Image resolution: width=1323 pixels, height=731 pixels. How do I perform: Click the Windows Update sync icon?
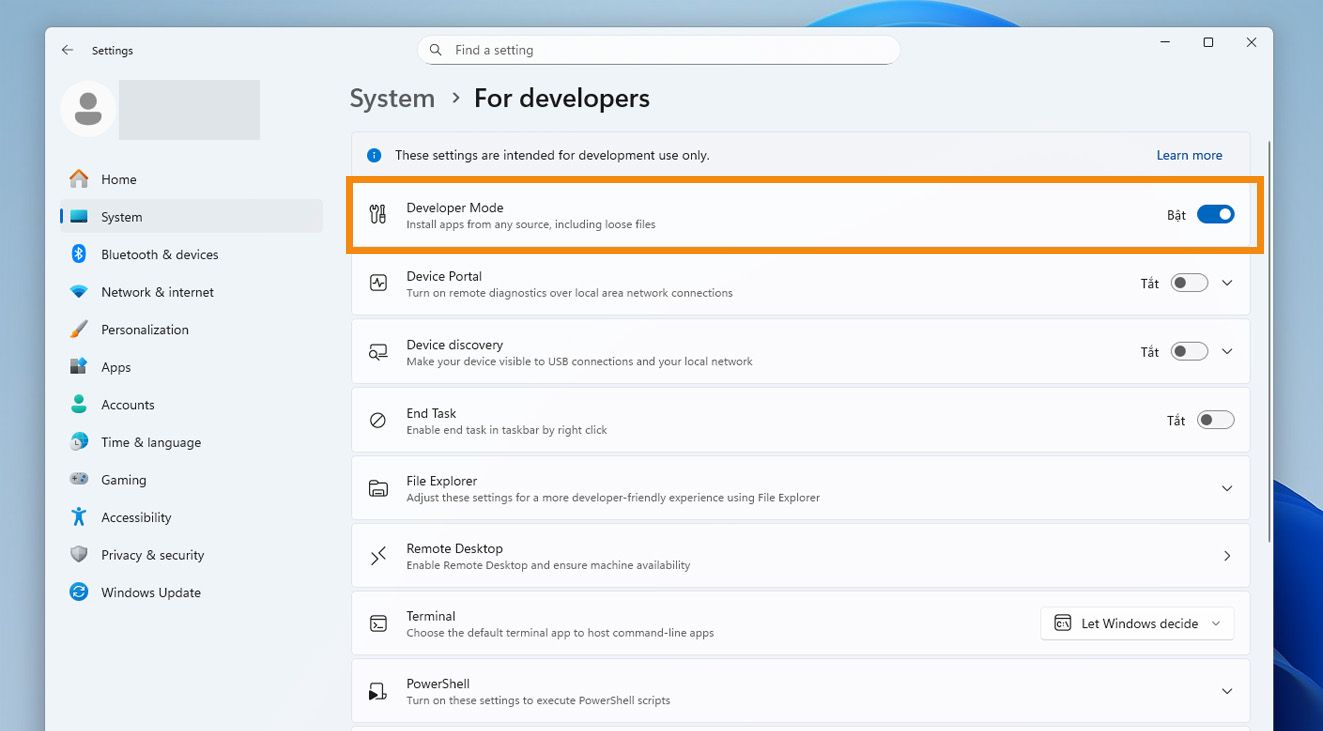79,592
